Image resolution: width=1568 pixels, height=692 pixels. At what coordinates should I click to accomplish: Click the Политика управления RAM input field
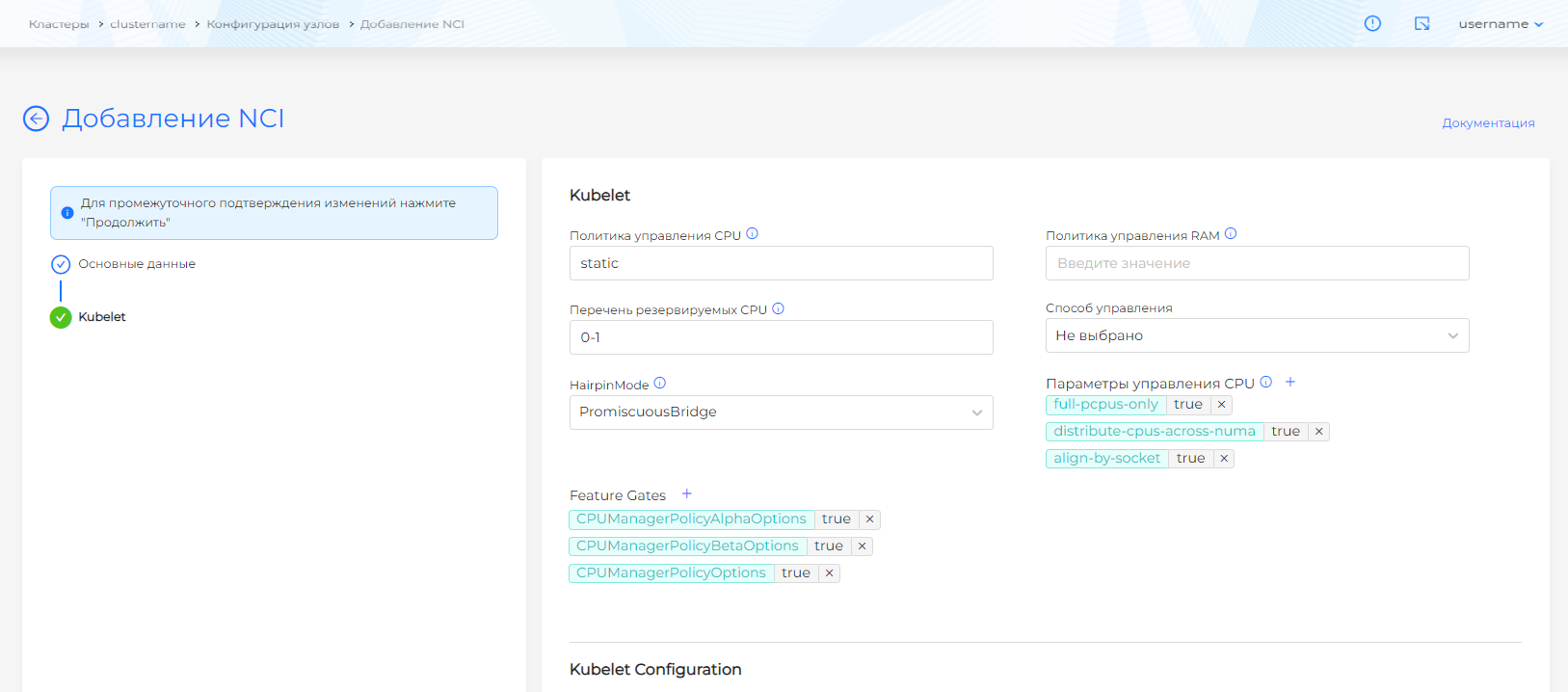pyautogui.click(x=1257, y=263)
